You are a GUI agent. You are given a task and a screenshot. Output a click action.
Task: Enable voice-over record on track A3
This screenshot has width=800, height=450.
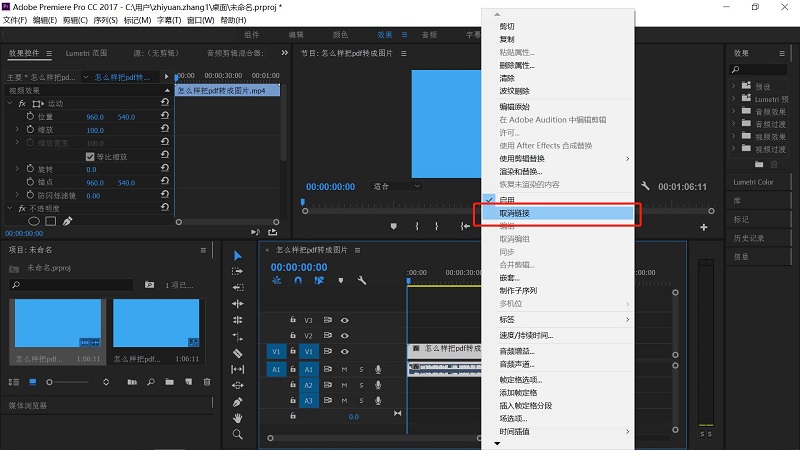378,401
